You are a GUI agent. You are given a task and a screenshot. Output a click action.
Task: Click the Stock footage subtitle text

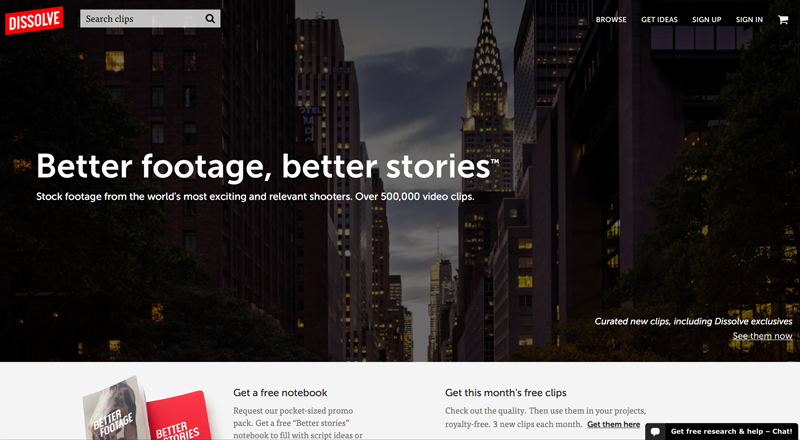pyautogui.click(x=255, y=197)
